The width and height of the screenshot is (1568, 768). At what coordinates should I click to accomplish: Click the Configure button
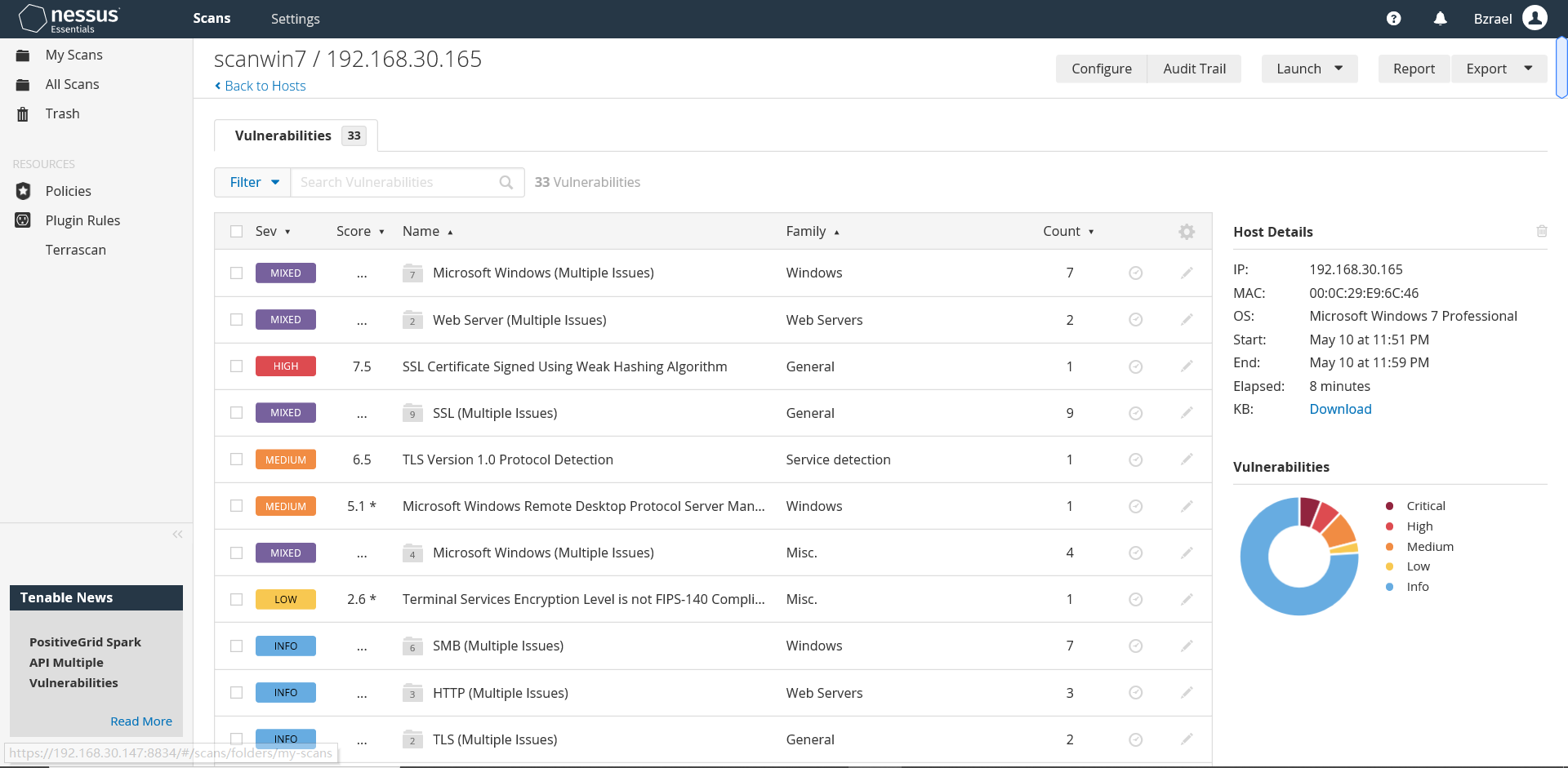coord(1102,69)
